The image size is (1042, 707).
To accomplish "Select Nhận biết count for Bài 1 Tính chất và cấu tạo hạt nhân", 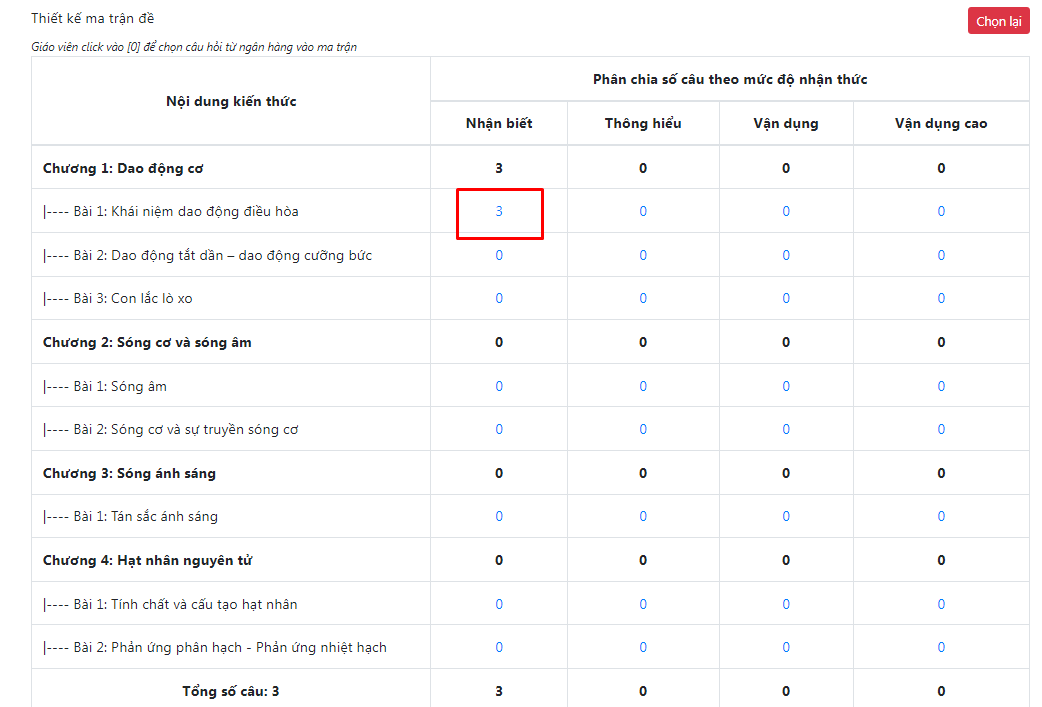I will pyautogui.click(x=499, y=604).
